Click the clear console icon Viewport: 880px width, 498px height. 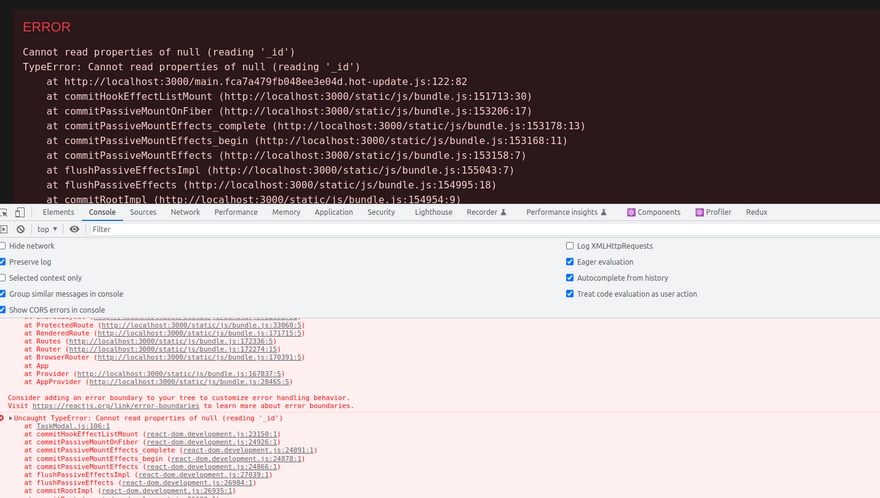[x=20, y=229]
